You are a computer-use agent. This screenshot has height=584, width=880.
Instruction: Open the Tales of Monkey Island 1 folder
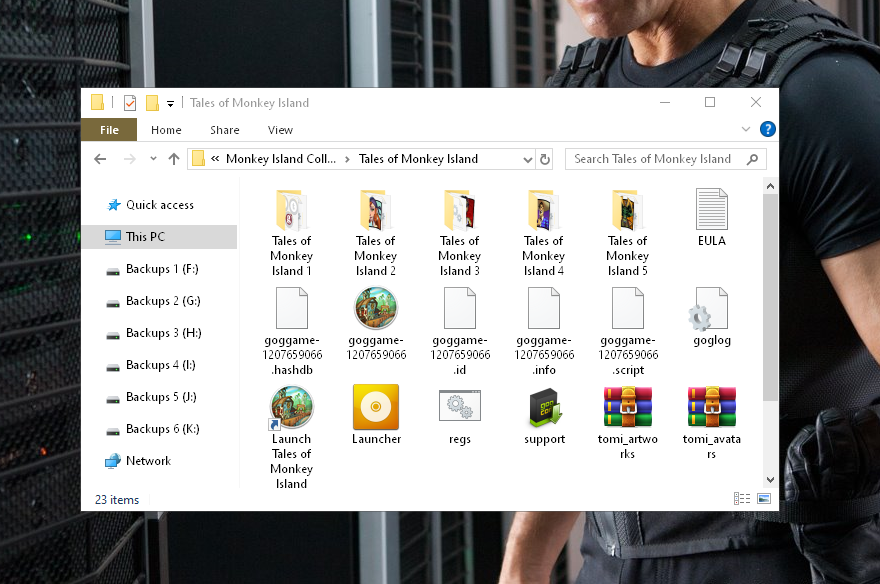pyautogui.click(x=291, y=233)
